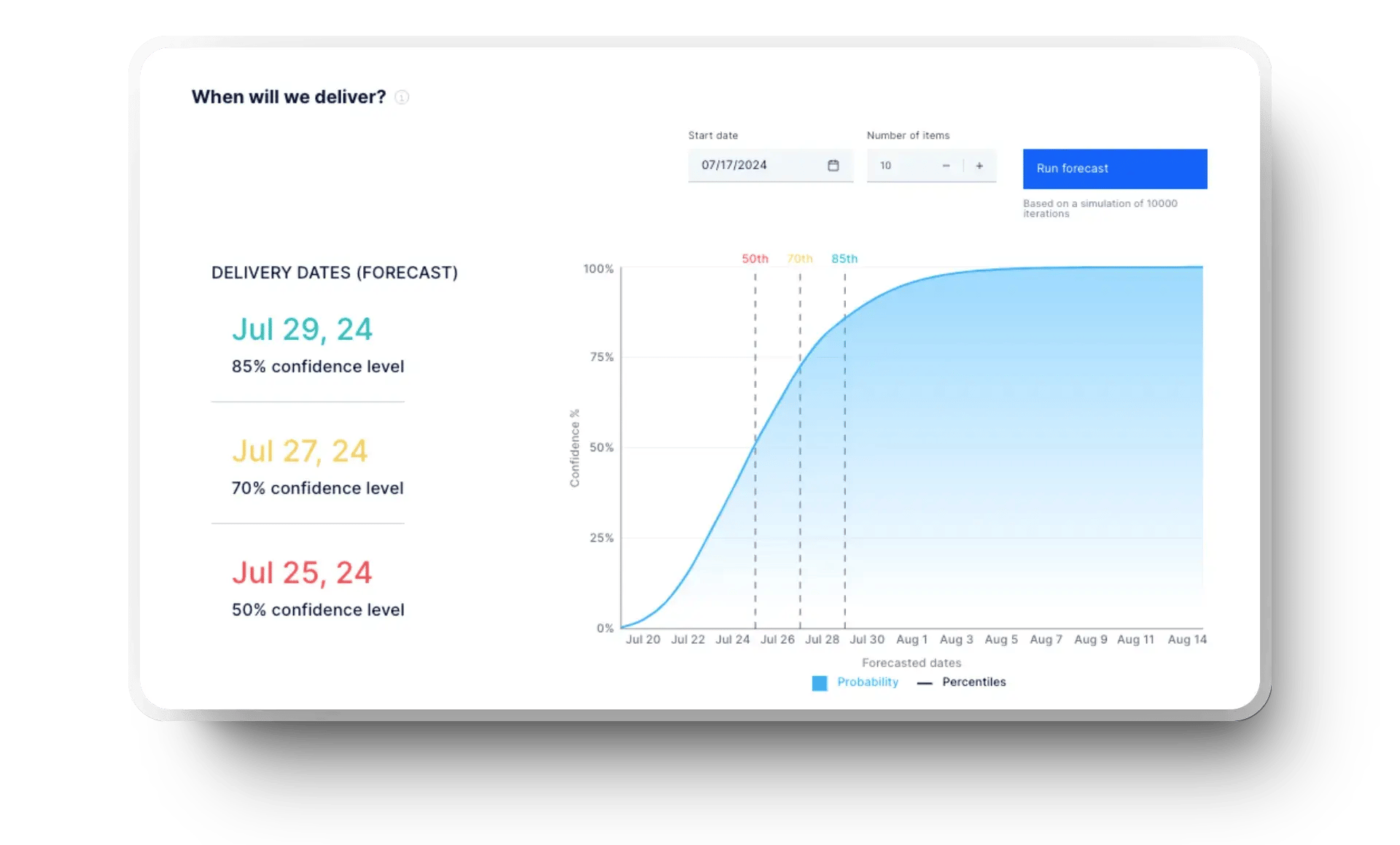Screen dimensions: 1400x845
Task: Click the info icon beside "When will we deliver?"
Action: [402, 97]
